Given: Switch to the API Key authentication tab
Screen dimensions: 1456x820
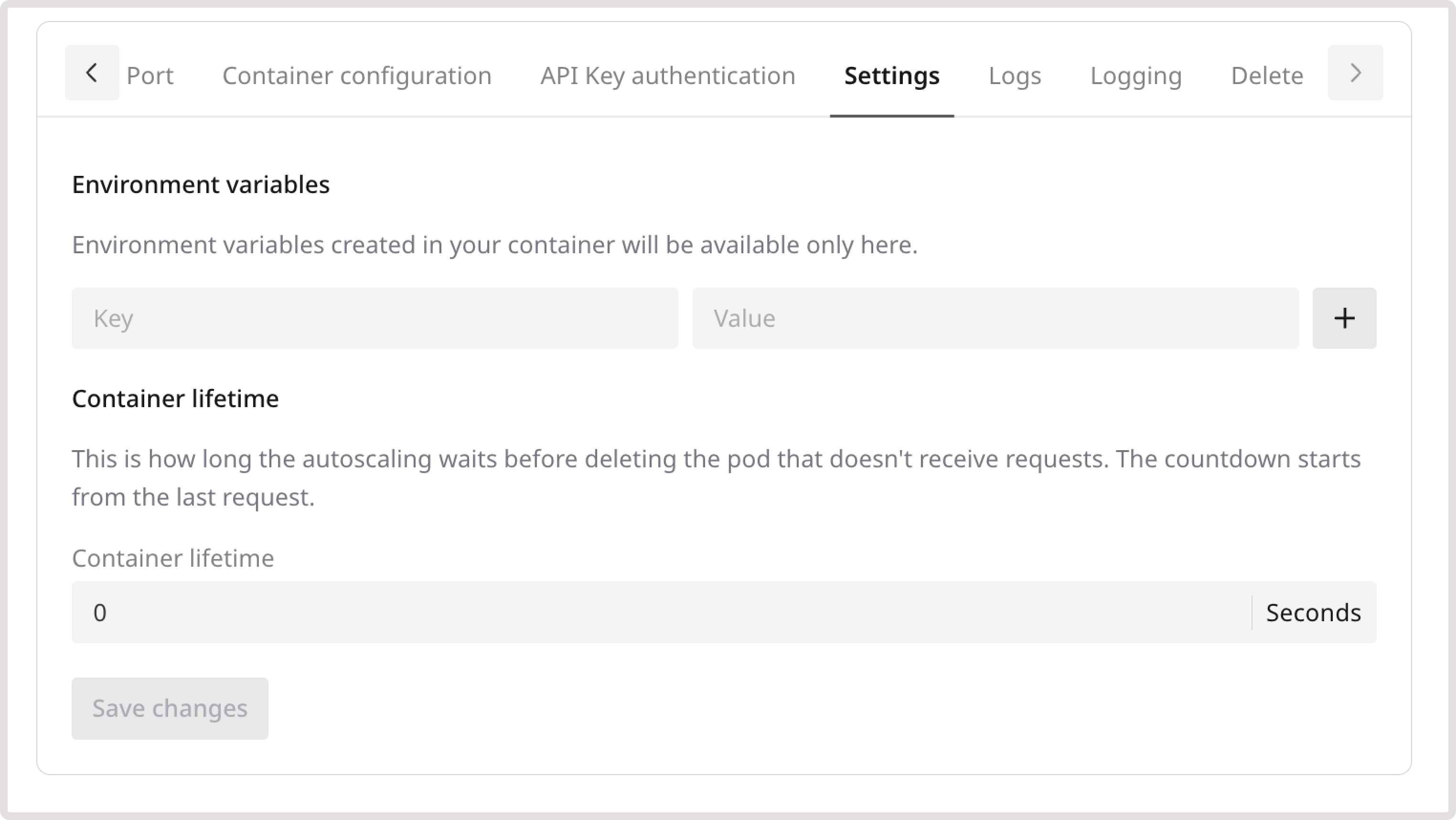Looking at the screenshot, I should [668, 75].
